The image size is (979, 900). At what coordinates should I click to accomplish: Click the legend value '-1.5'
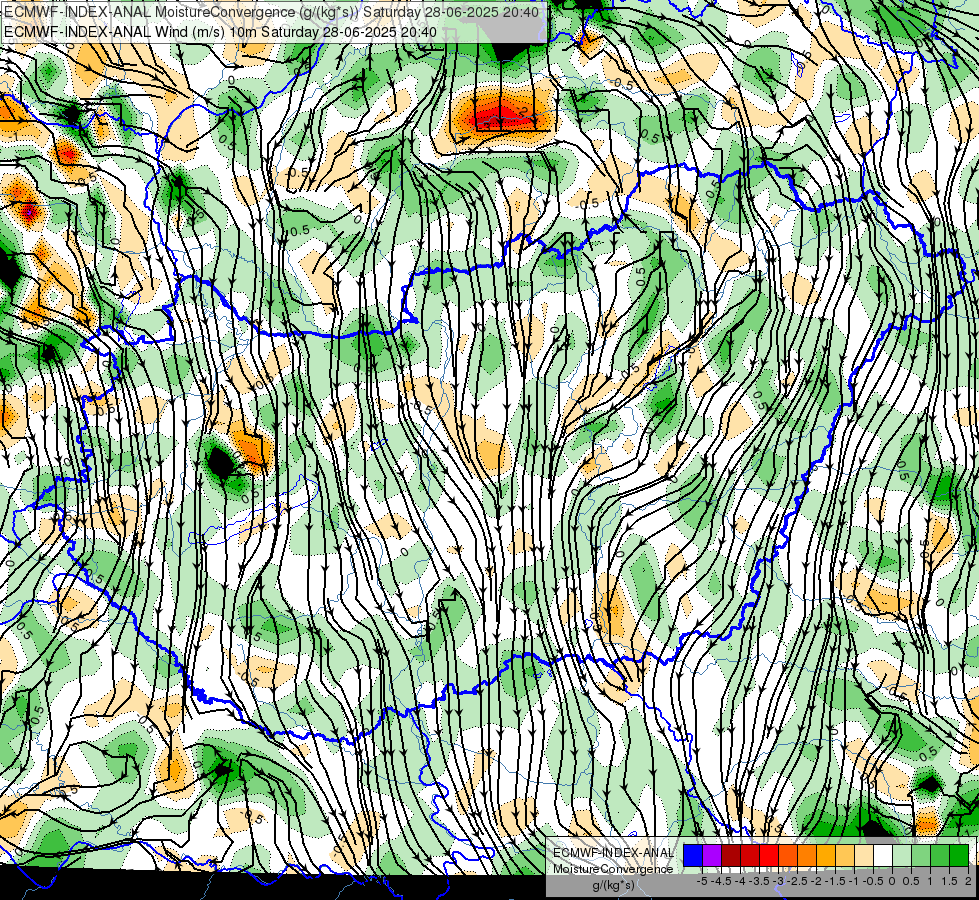click(x=835, y=881)
